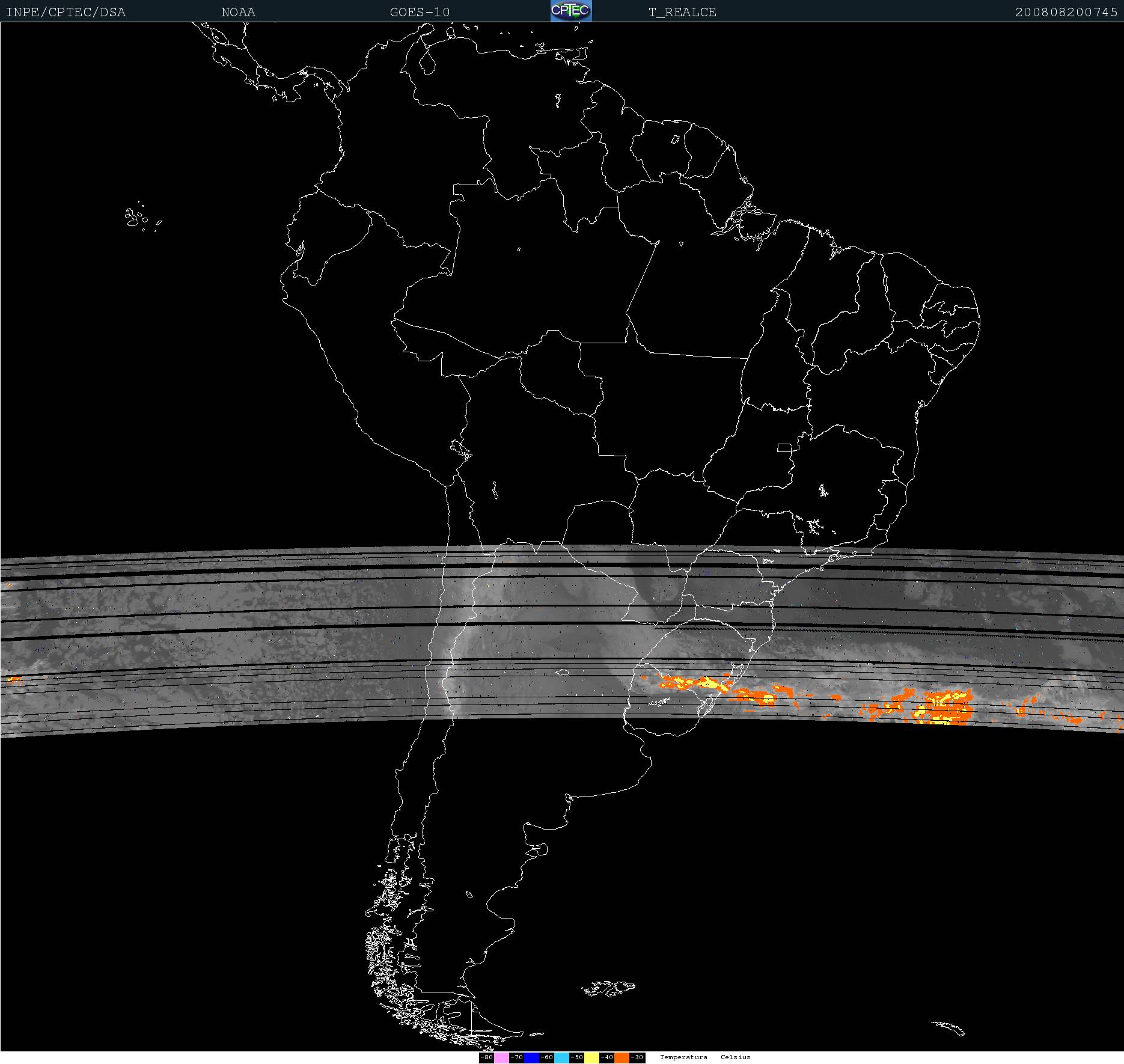The height and width of the screenshot is (1064, 1124).
Task: Click the -50 temperature legend label
Action: [x=576, y=1057]
